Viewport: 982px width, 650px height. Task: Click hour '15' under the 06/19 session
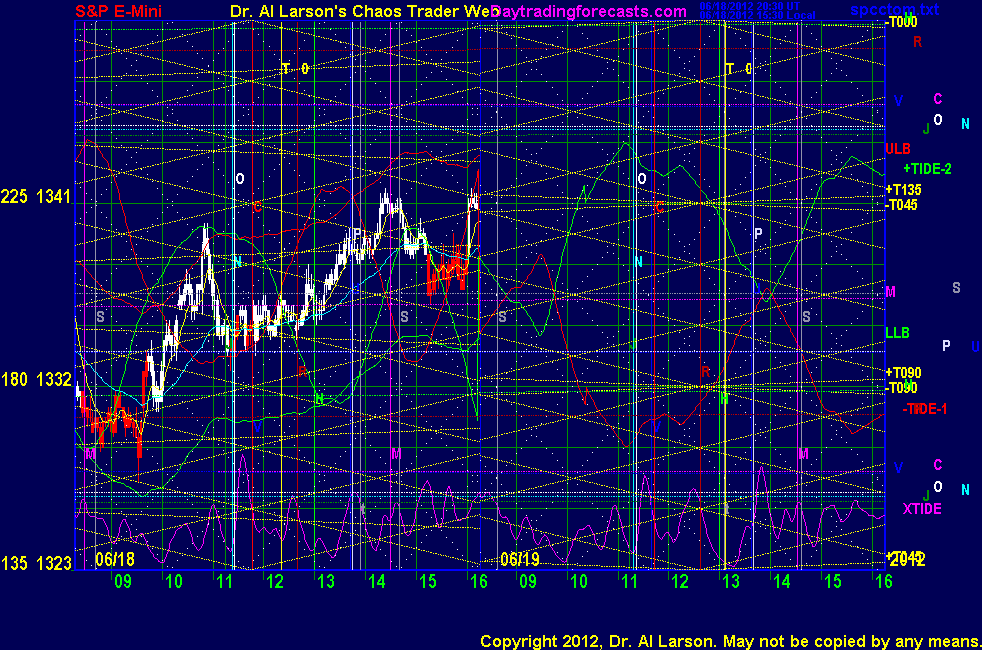(x=833, y=582)
